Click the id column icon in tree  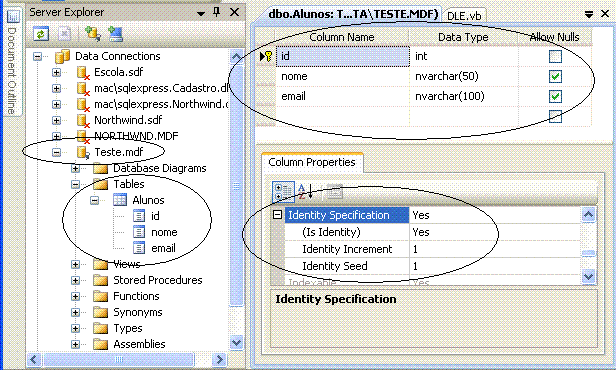pyautogui.click(x=139, y=216)
